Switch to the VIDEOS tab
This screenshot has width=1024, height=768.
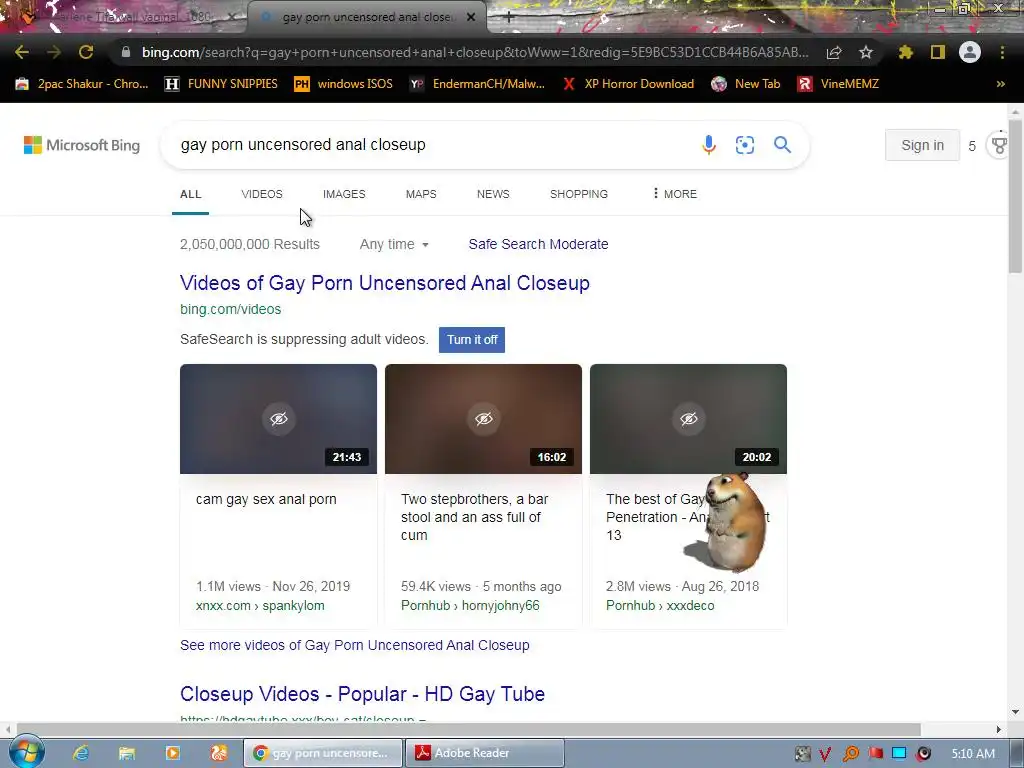tap(262, 194)
